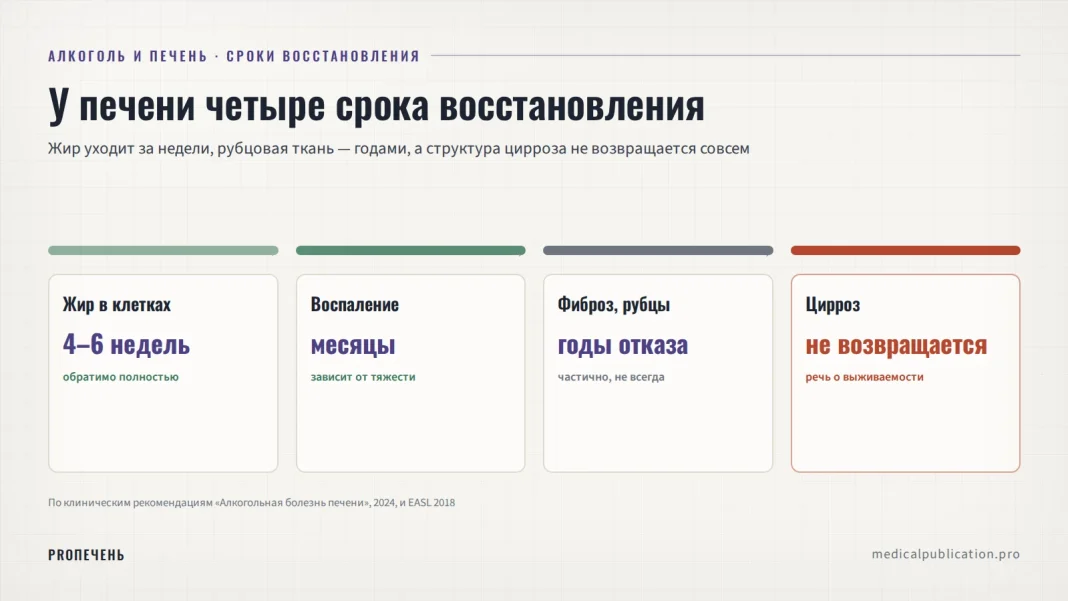This screenshot has height=601, width=1068.
Task: Click the note 'частично, не всегда'
Action: click(611, 377)
